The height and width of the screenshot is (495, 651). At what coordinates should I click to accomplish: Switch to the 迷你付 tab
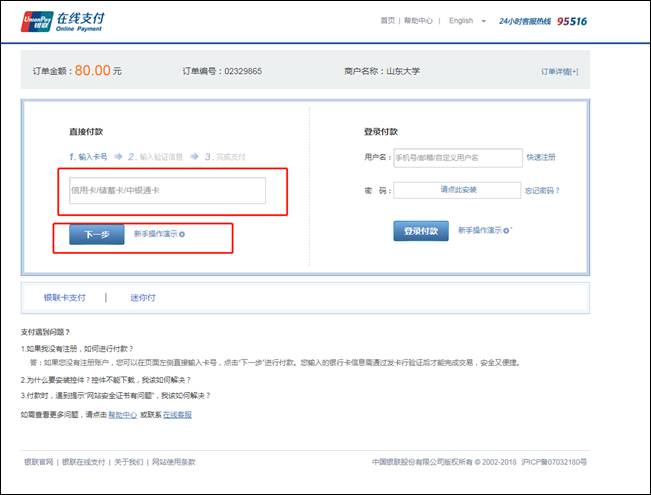pyautogui.click(x=143, y=297)
